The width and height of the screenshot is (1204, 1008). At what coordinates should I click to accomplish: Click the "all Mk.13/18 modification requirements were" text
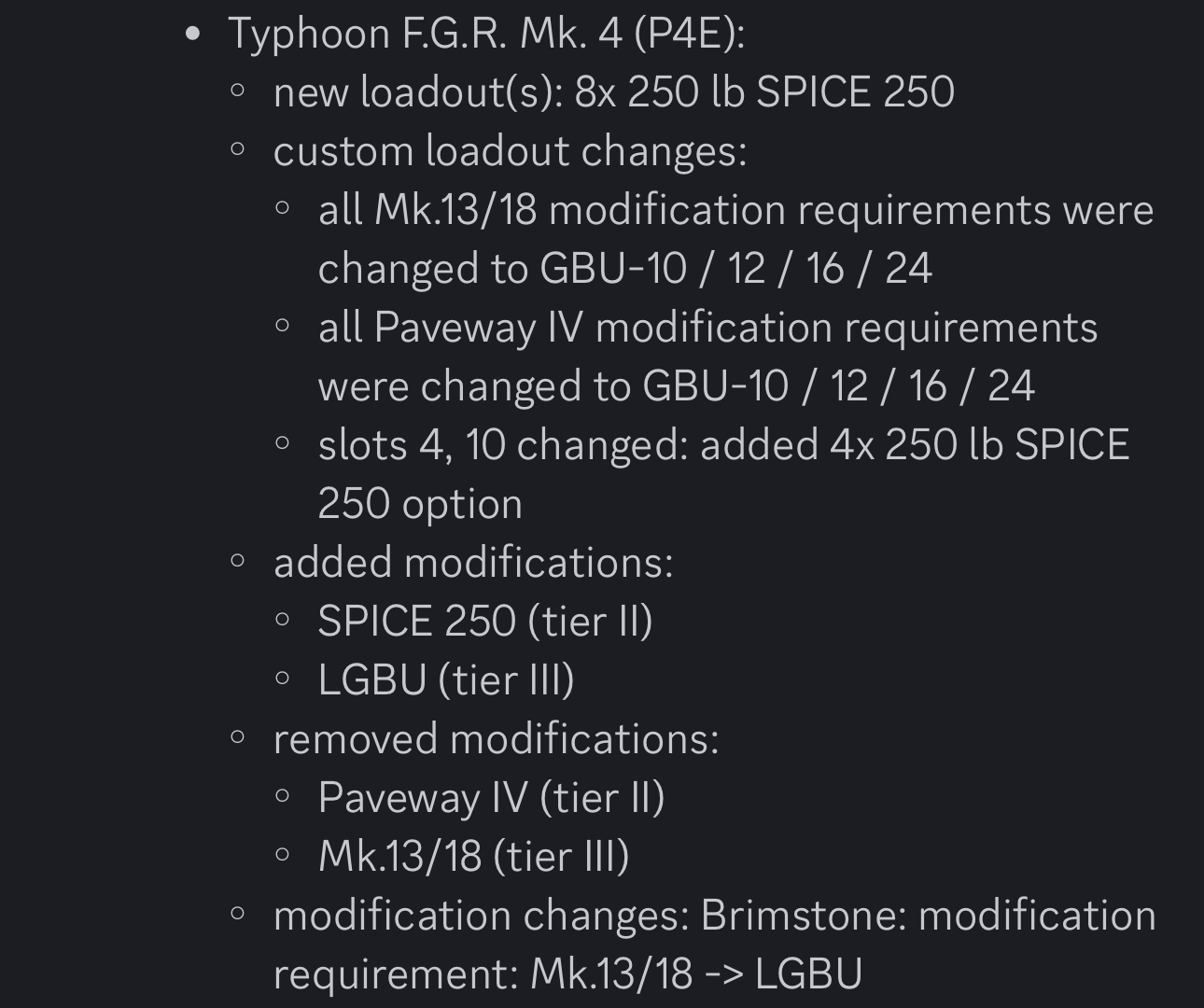(735, 210)
